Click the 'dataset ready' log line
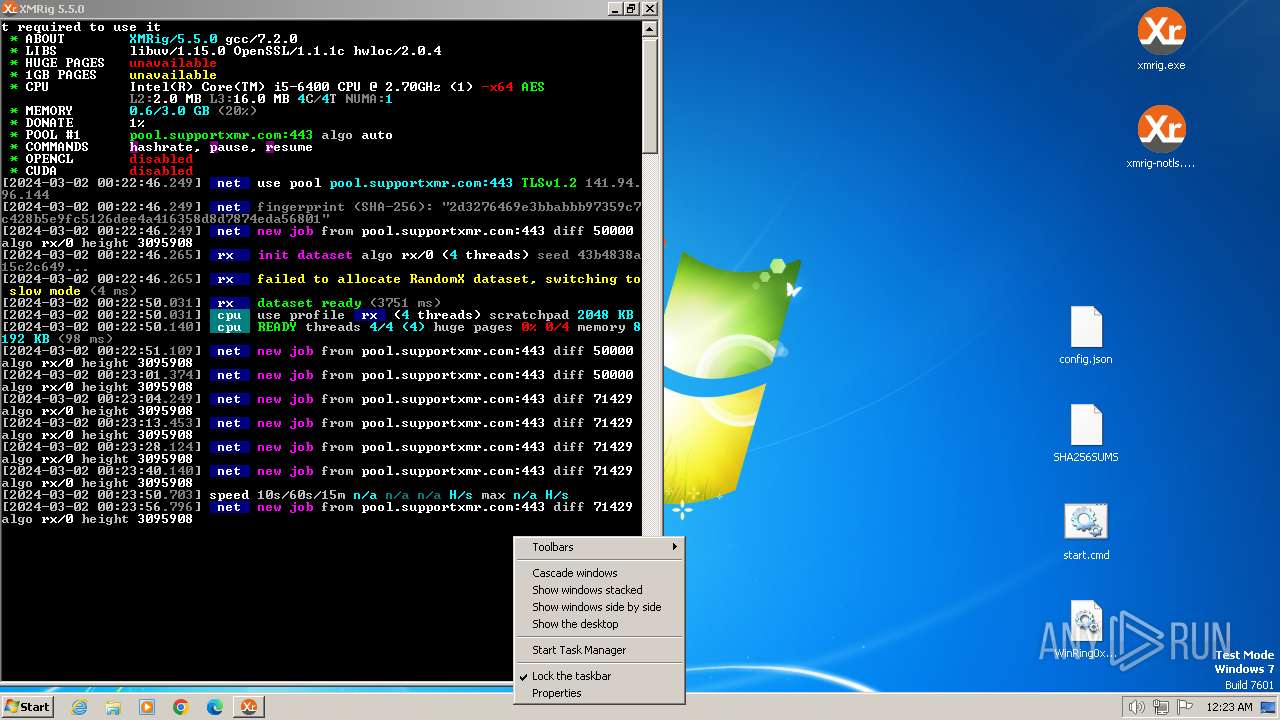Screen dimensions: 1280x720 click(x=221, y=303)
